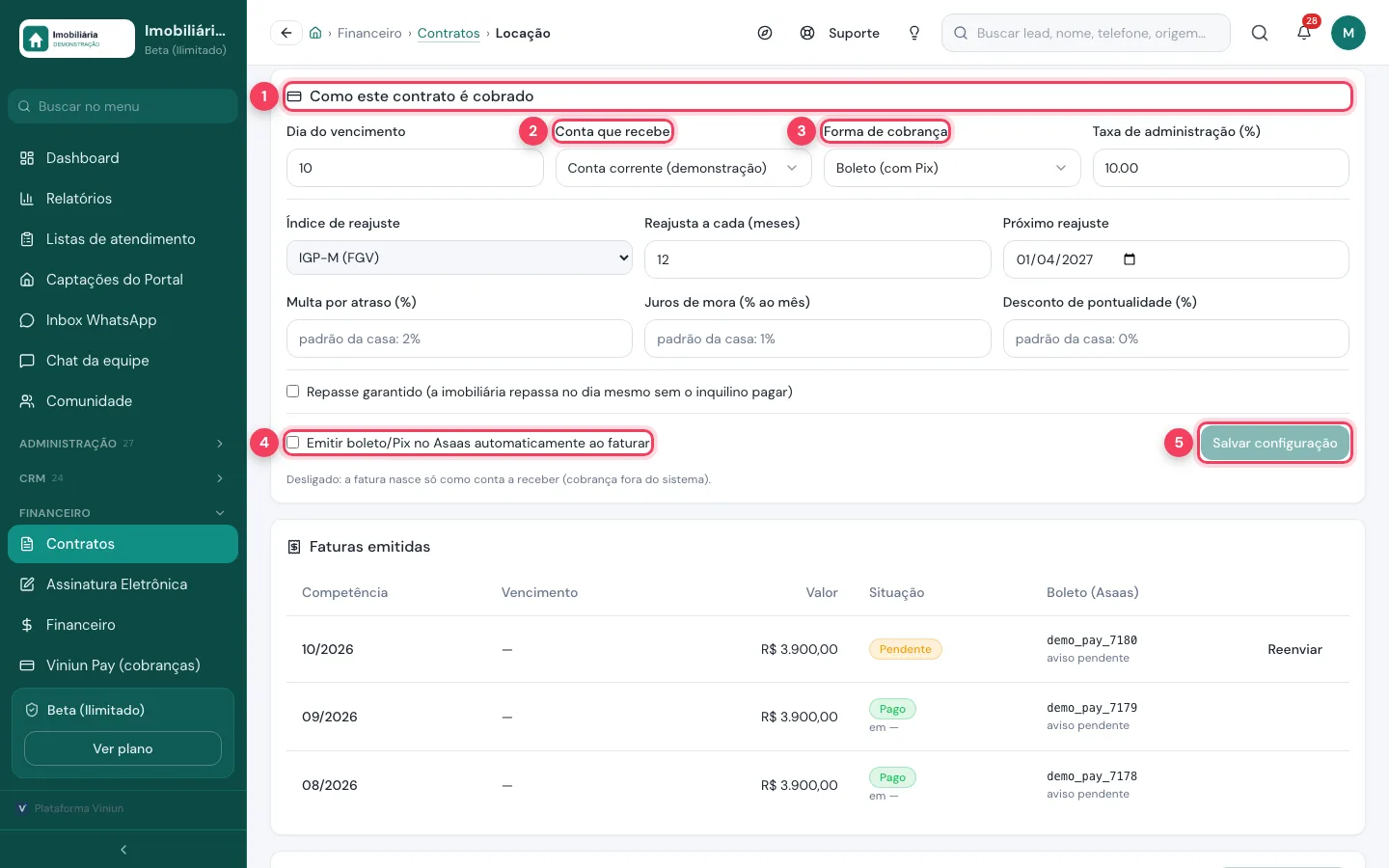Enable the Repasse garantido checkbox

tap(292, 392)
